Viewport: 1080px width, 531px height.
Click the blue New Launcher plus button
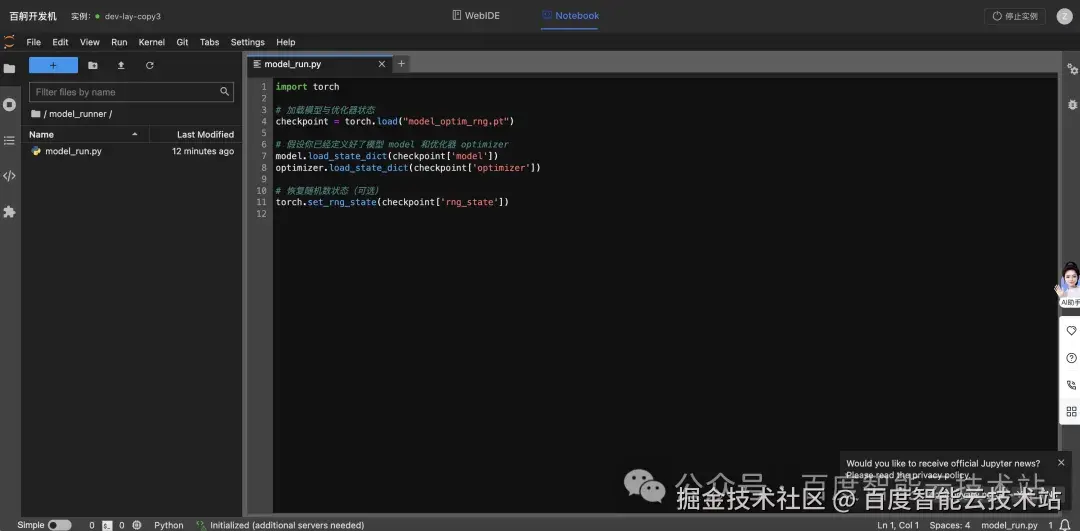pyautogui.click(x=53, y=65)
